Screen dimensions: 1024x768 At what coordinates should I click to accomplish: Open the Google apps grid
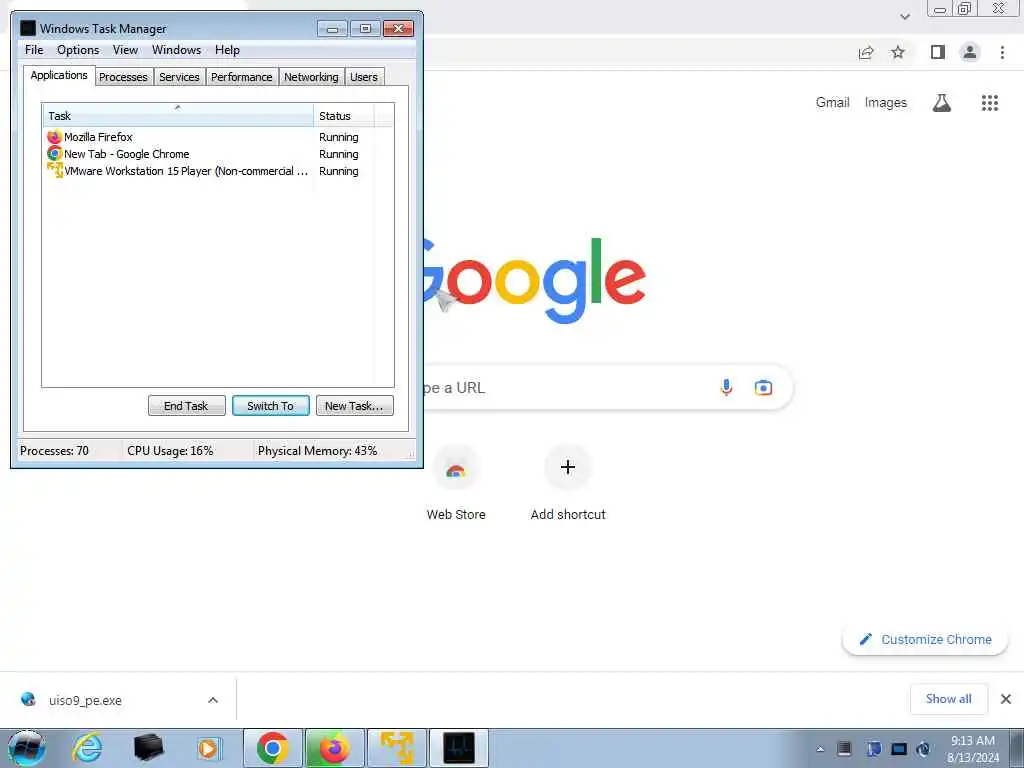pyautogui.click(x=989, y=103)
